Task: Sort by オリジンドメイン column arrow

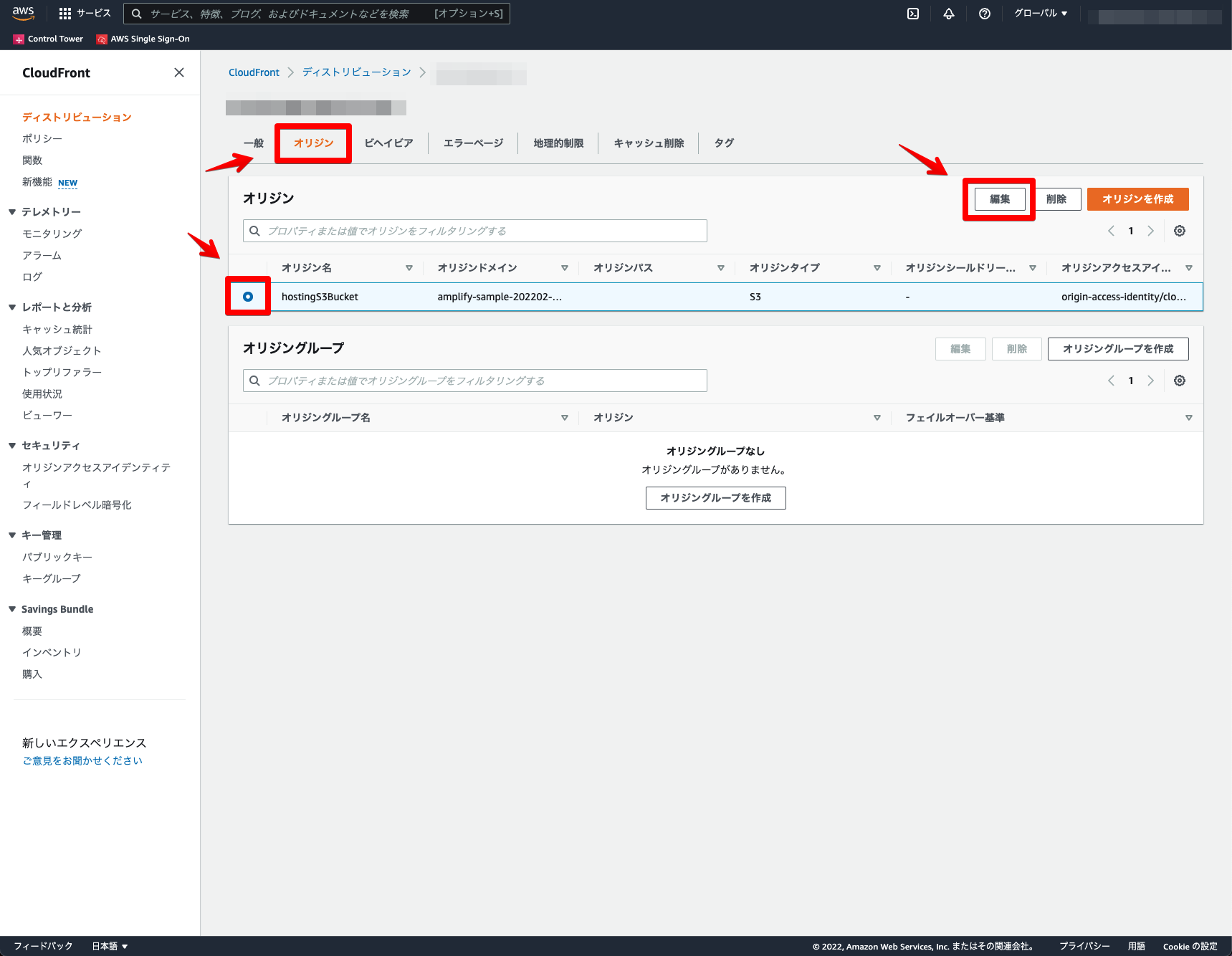Action: tap(565, 268)
